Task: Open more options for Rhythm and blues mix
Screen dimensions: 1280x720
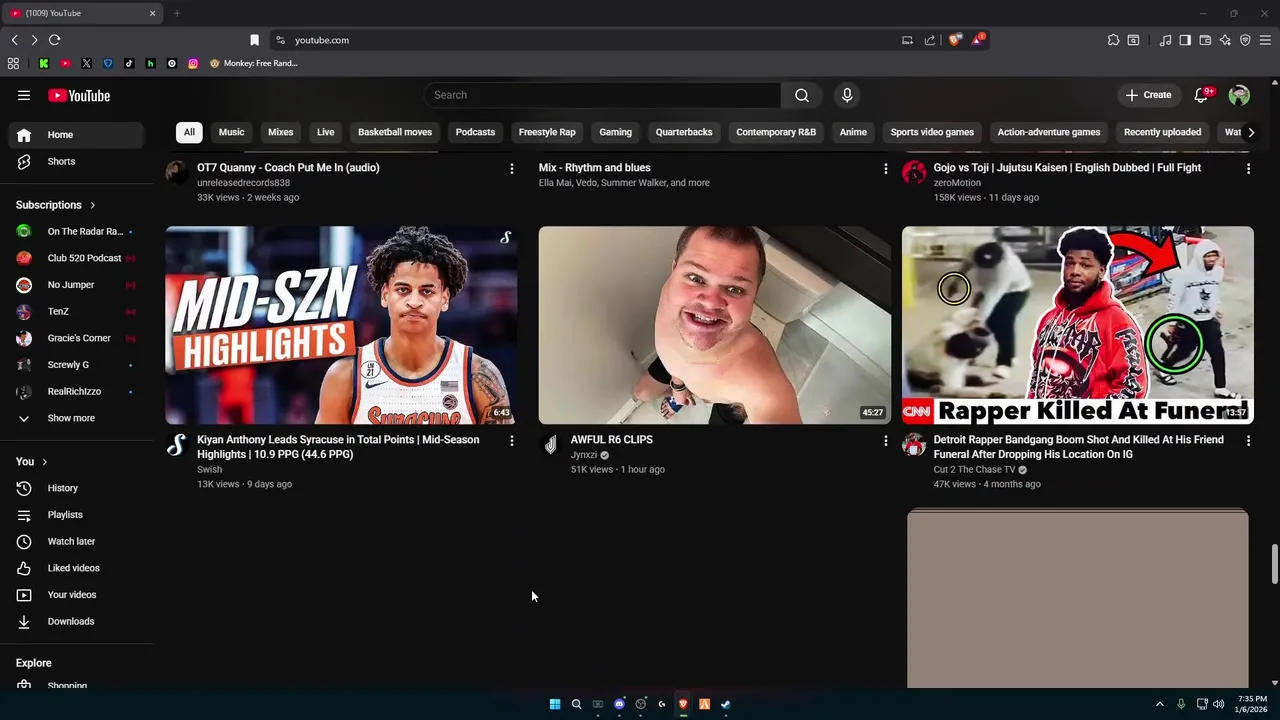Action: tap(885, 169)
